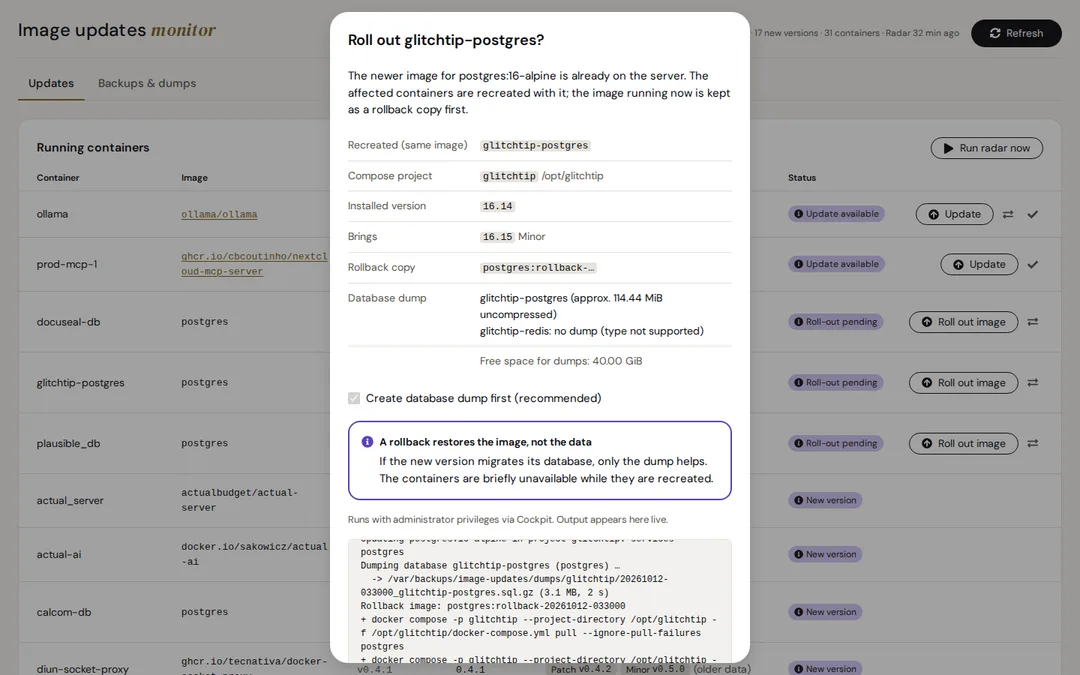
Task: Click the glitchtip compose project tag
Action: [509, 176]
